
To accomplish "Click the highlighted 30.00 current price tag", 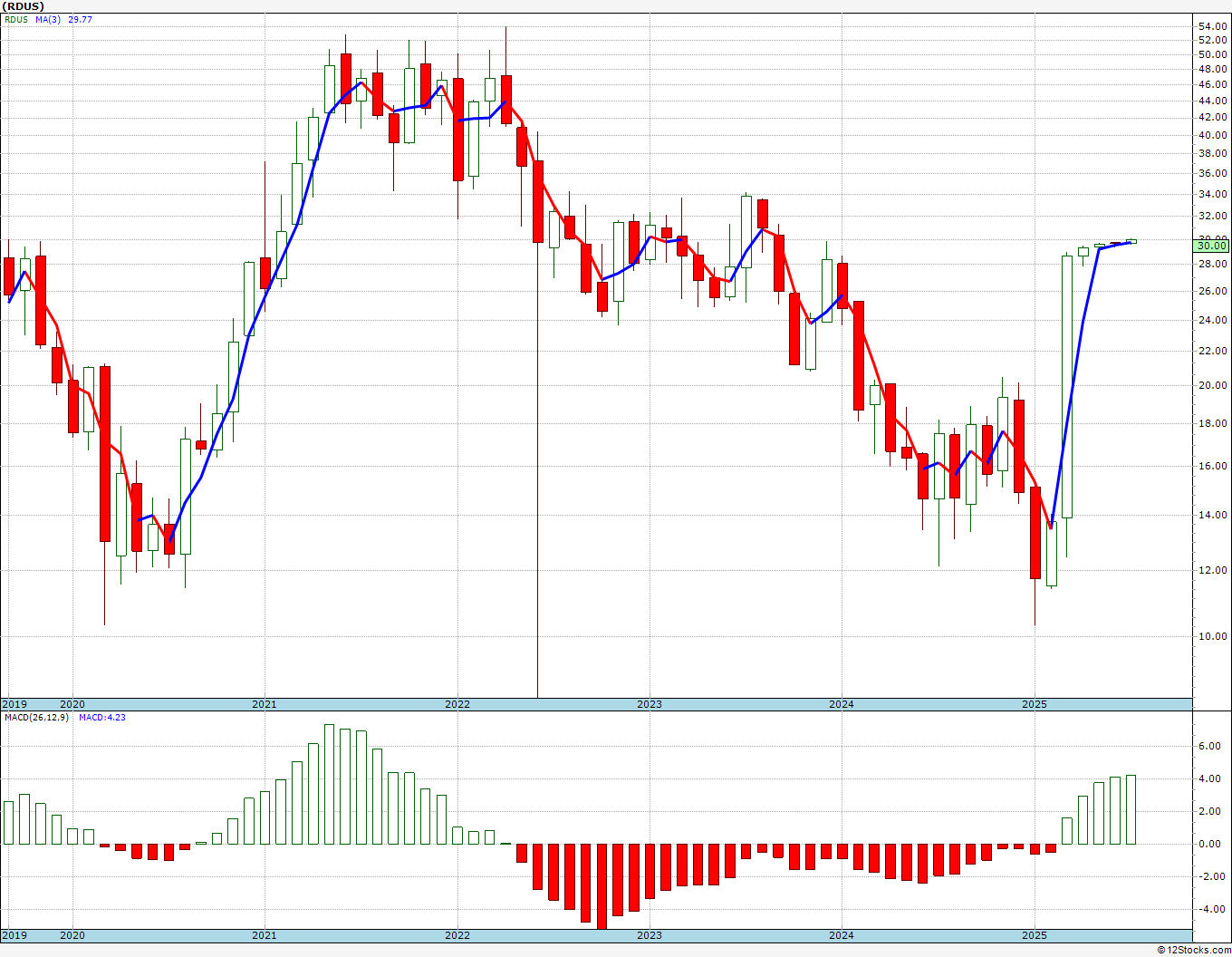I will click(1211, 246).
